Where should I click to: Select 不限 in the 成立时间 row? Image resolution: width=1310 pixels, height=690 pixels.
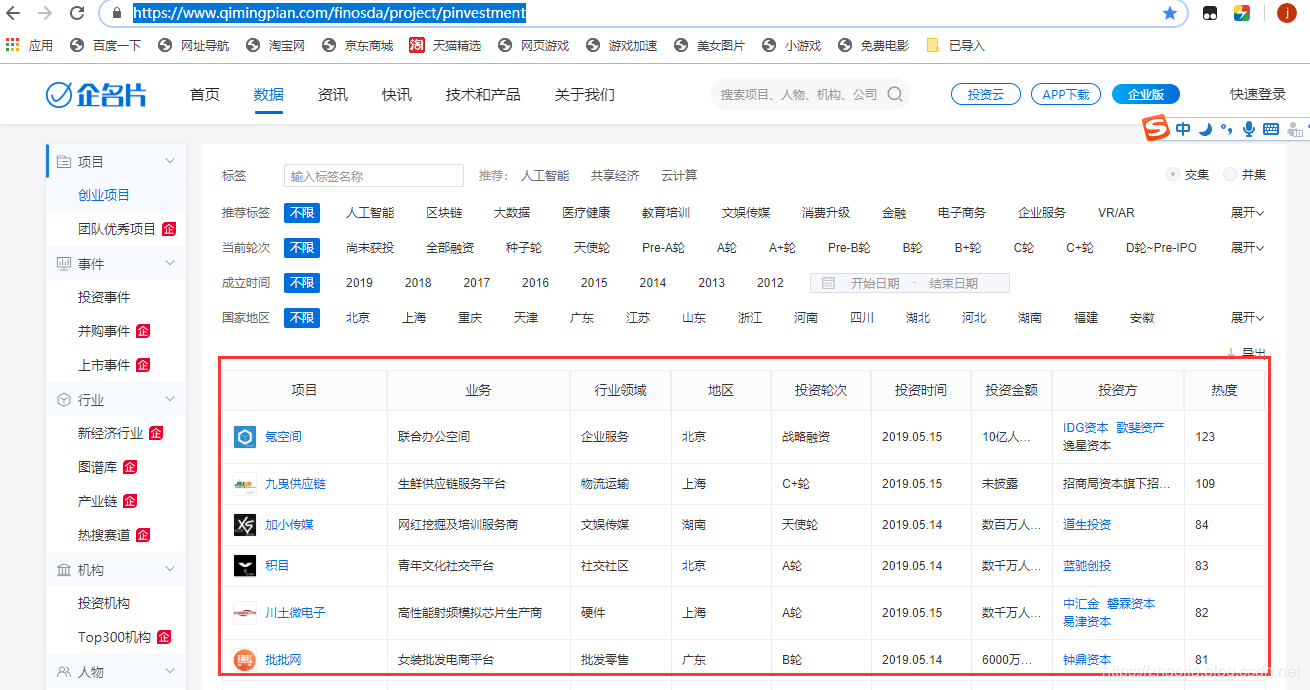click(x=302, y=283)
